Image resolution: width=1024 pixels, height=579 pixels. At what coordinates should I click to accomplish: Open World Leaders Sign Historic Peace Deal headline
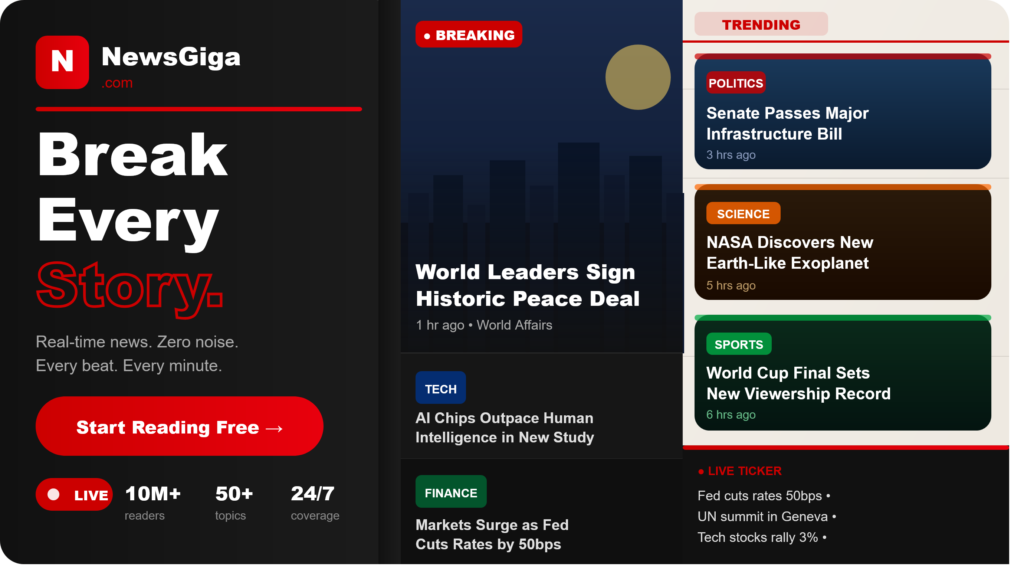528,285
